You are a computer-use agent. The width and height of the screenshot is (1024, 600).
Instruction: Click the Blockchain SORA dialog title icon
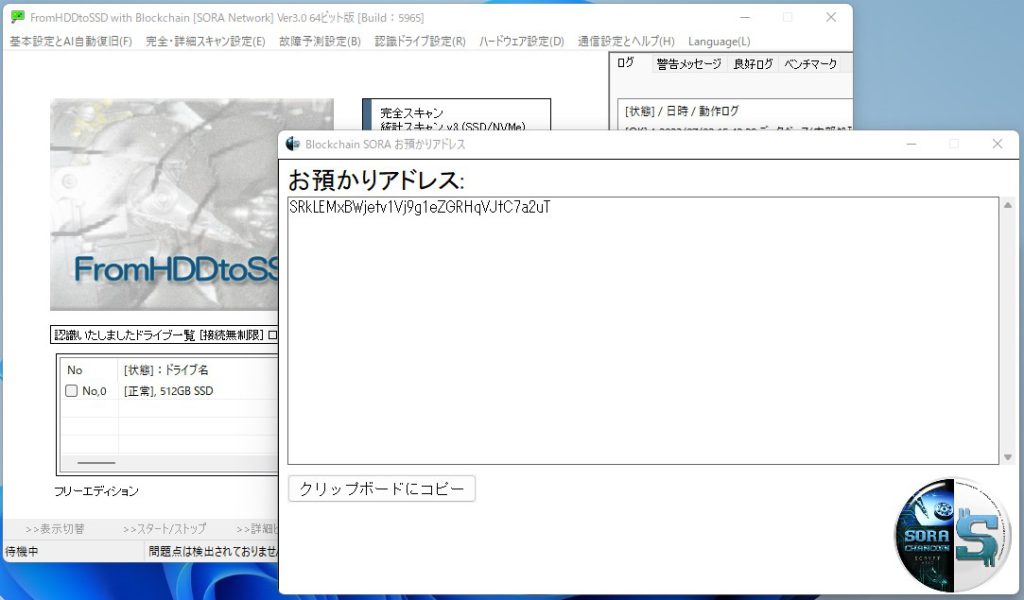[x=293, y=144]
